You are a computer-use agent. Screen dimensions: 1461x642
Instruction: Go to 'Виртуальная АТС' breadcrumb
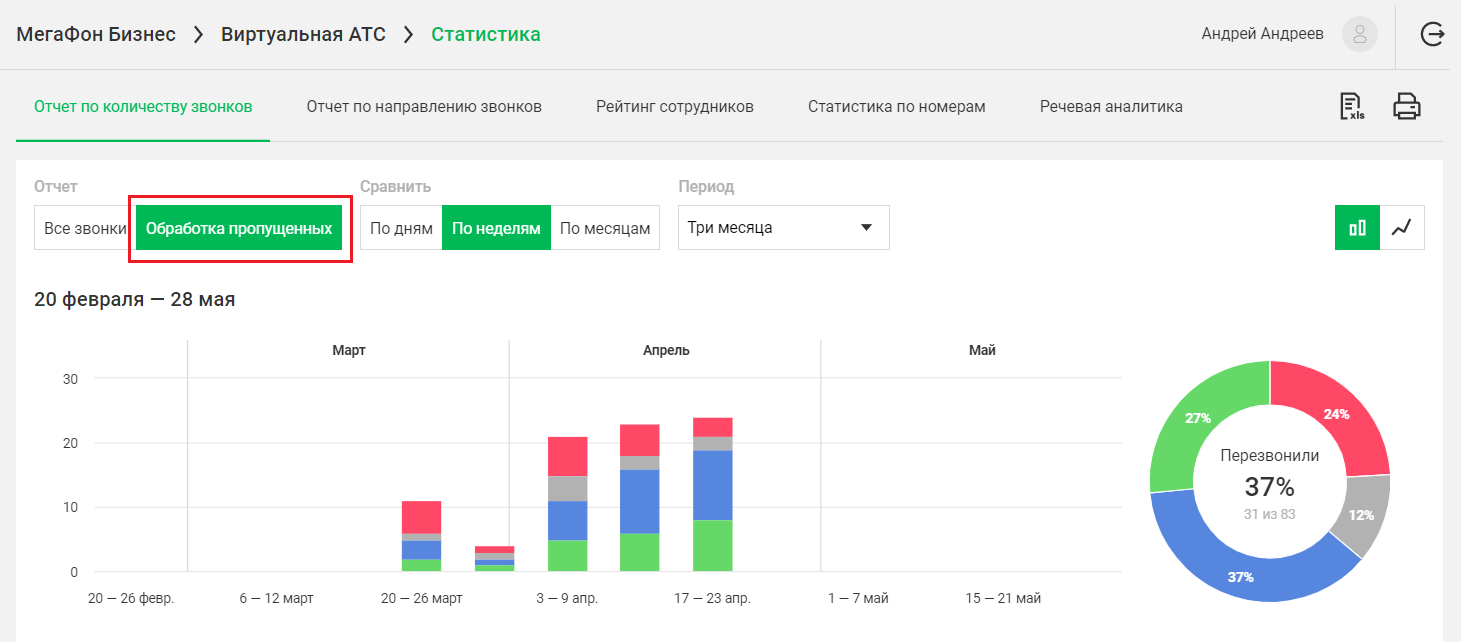pyautogui.click(x=303, y=34)
